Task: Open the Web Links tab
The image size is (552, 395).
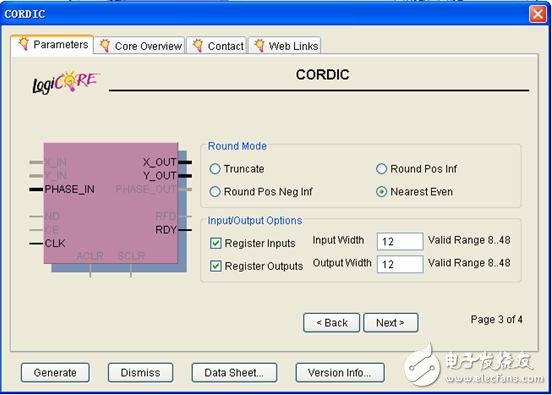Action: (x=285, y=46)
